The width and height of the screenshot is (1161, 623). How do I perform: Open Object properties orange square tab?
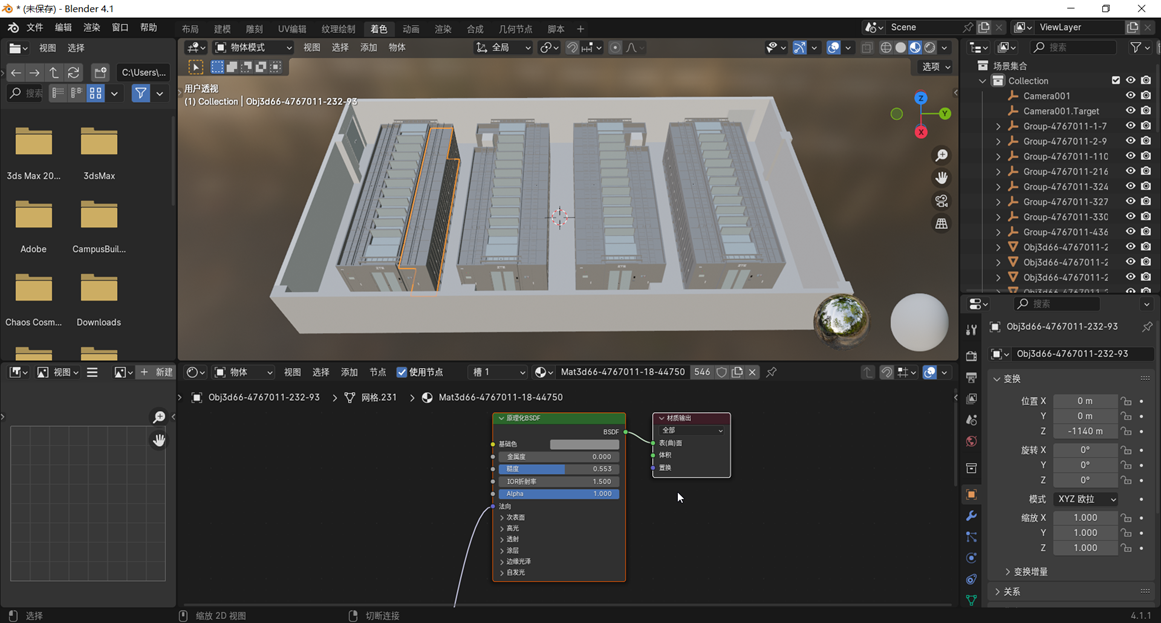click(971, 495)
